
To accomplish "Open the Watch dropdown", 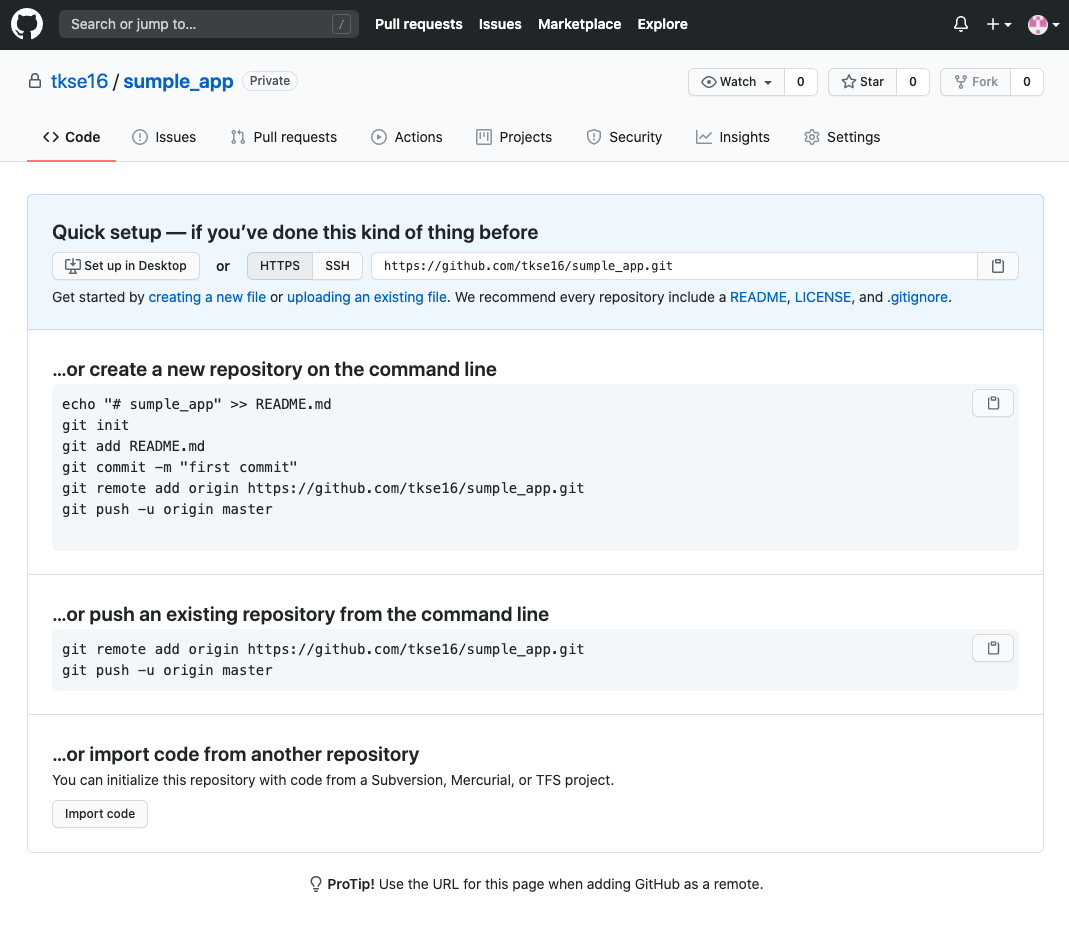I will click(736, 81).
